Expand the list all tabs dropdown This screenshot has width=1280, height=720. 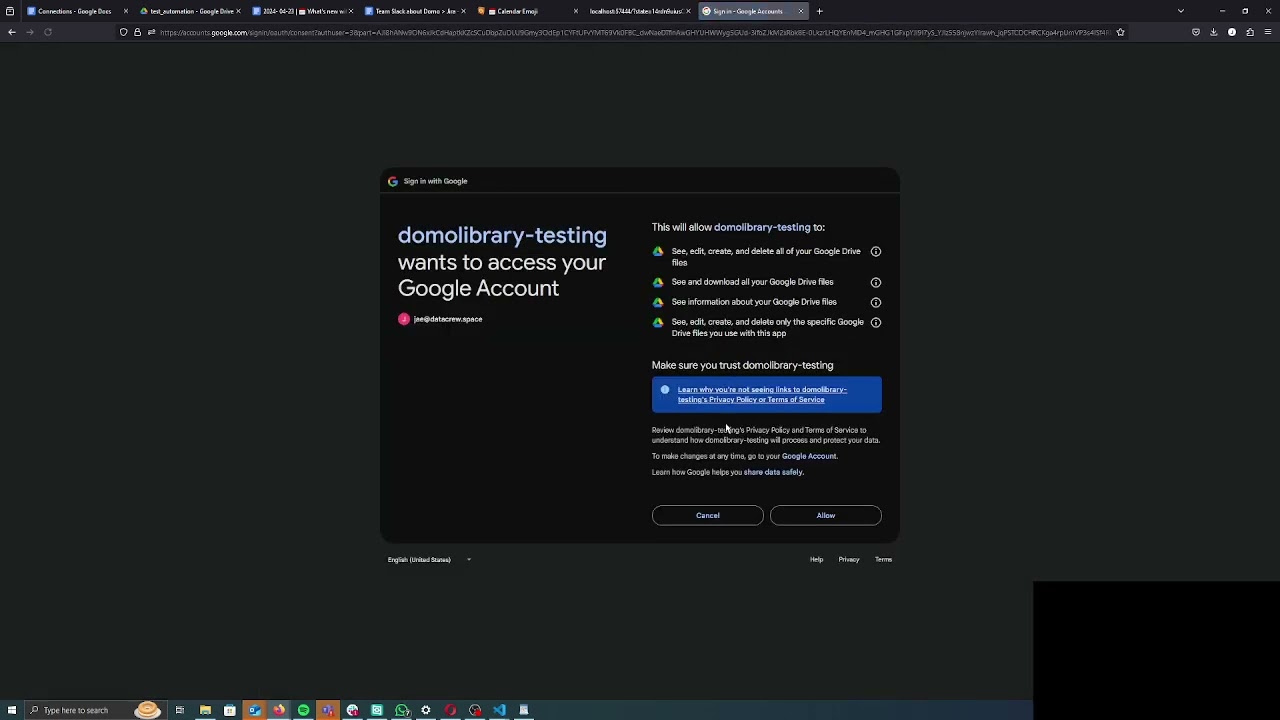click(x=1180, y=11)
